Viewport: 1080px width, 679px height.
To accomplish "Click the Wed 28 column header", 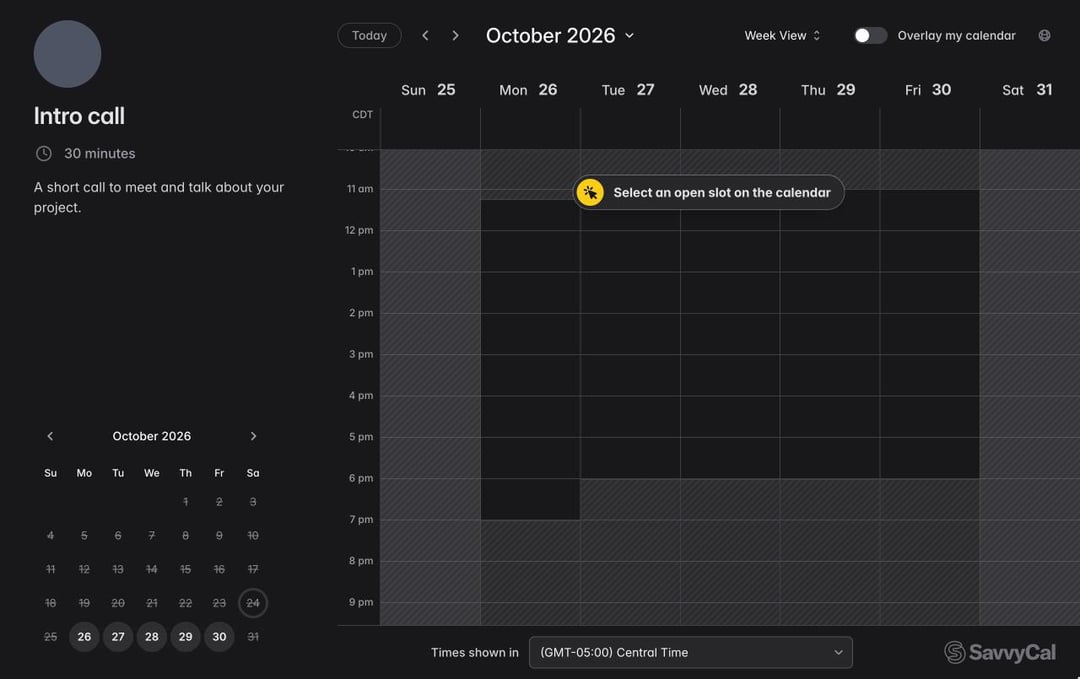I will pyautogui.click(x=728, y=90).
